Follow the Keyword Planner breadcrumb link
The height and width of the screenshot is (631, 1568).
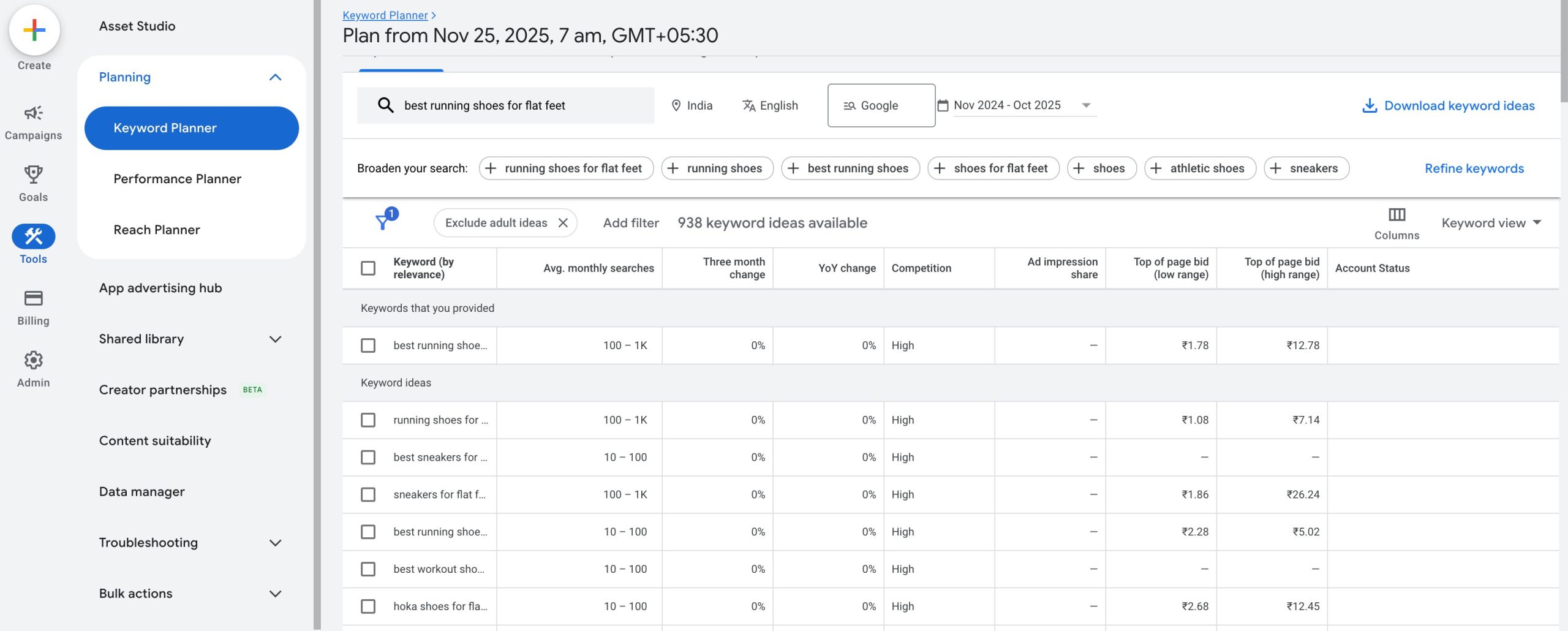(385, 15)
